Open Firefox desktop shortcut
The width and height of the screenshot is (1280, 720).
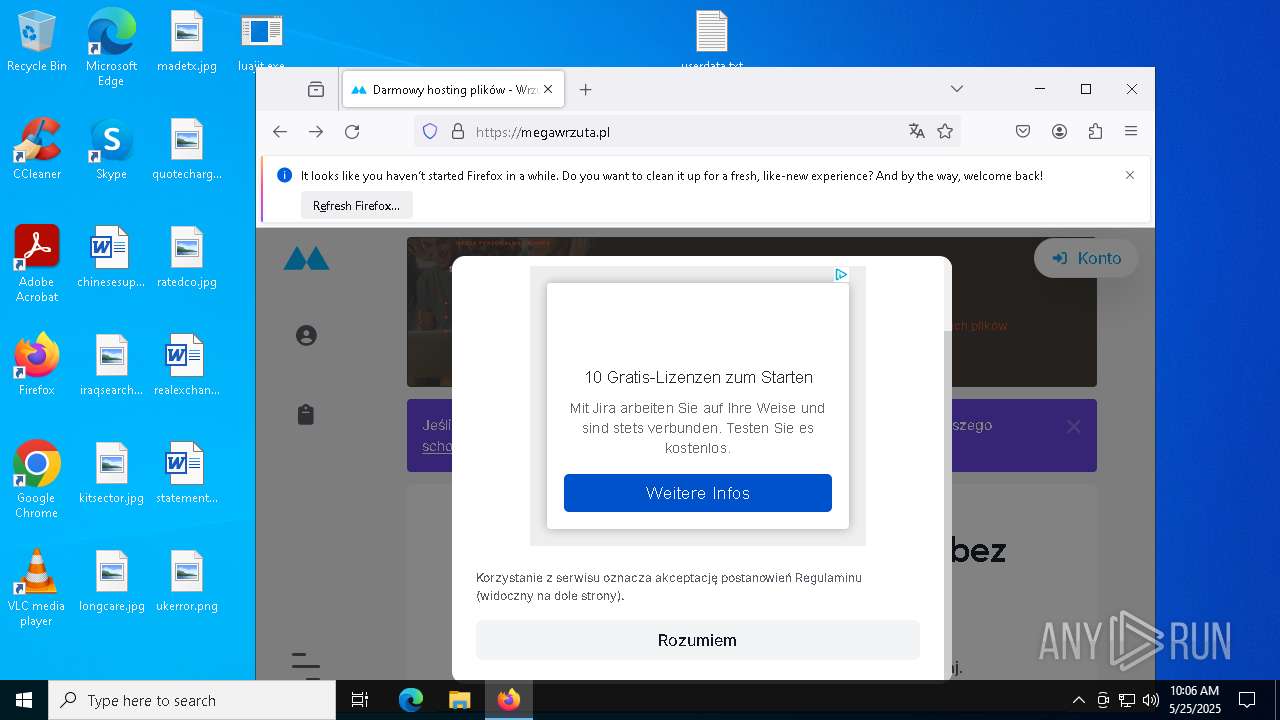click(x=37, y=365)
